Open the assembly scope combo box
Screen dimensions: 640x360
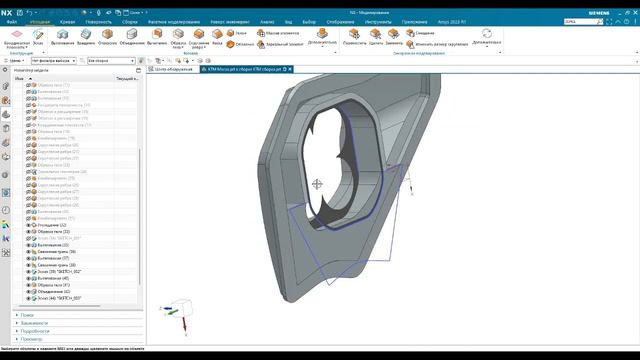[x=111, y=61]
